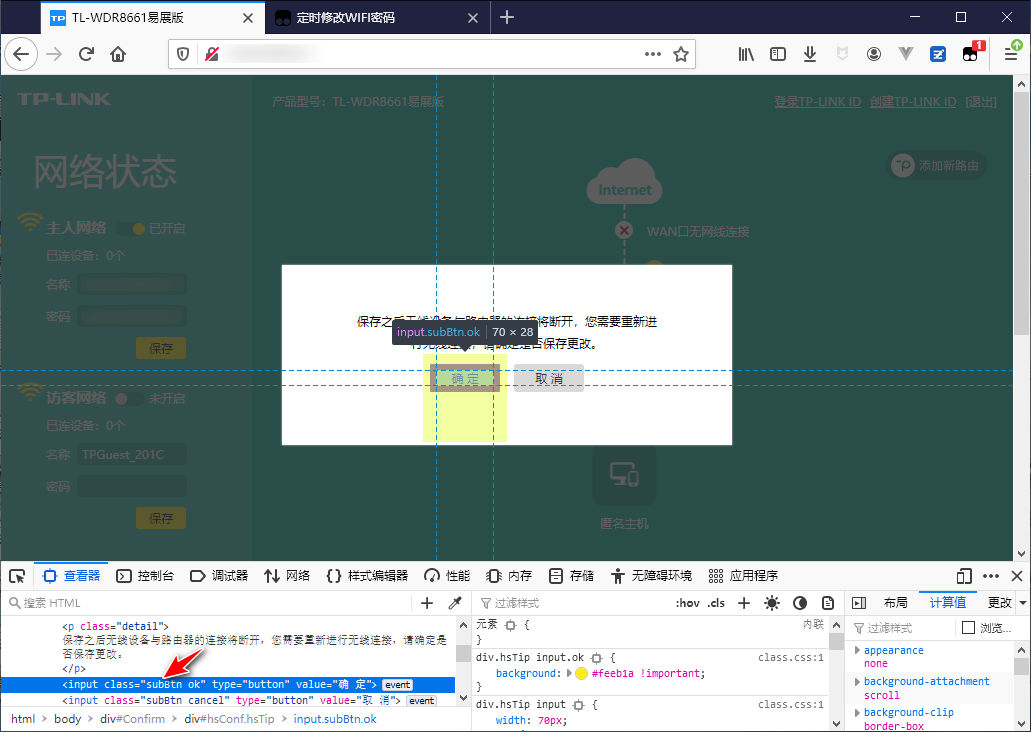This screenshot has width=1031, height=732.
Task: Switch to the 网络 Network tab
Action: tap(287, 576)
